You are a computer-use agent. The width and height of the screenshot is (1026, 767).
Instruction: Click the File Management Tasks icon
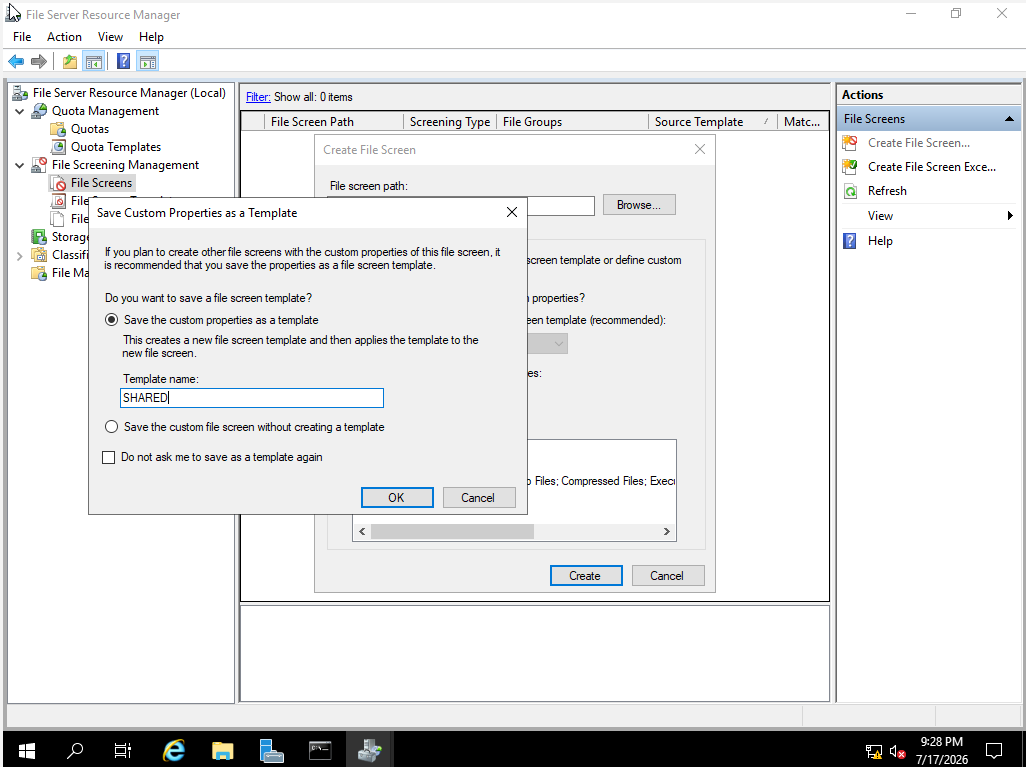pos(39,273)
